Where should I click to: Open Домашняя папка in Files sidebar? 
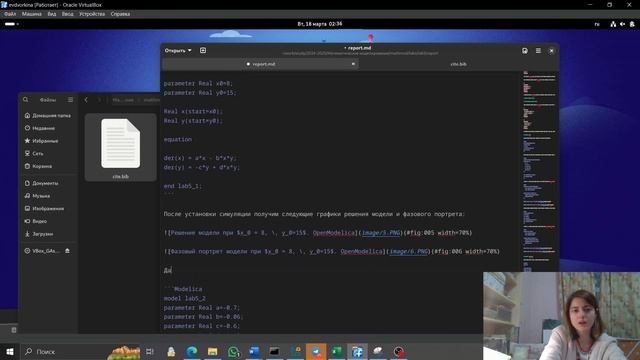pos(48,116)
